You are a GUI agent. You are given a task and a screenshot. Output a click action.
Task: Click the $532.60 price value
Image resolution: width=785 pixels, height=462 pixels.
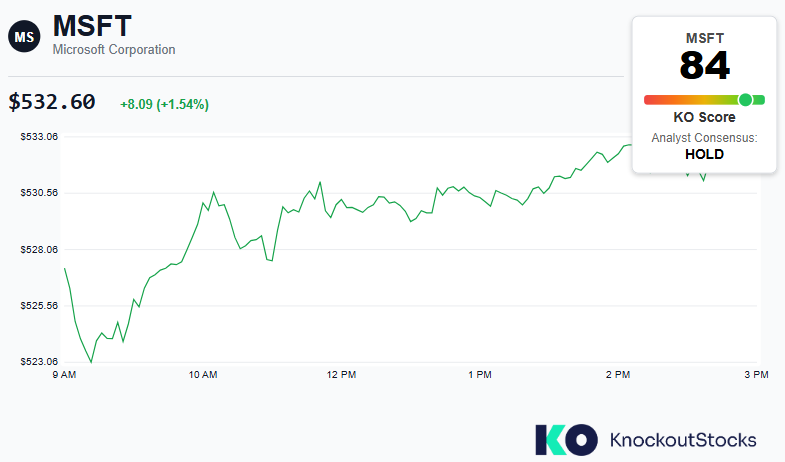(52, 102)
